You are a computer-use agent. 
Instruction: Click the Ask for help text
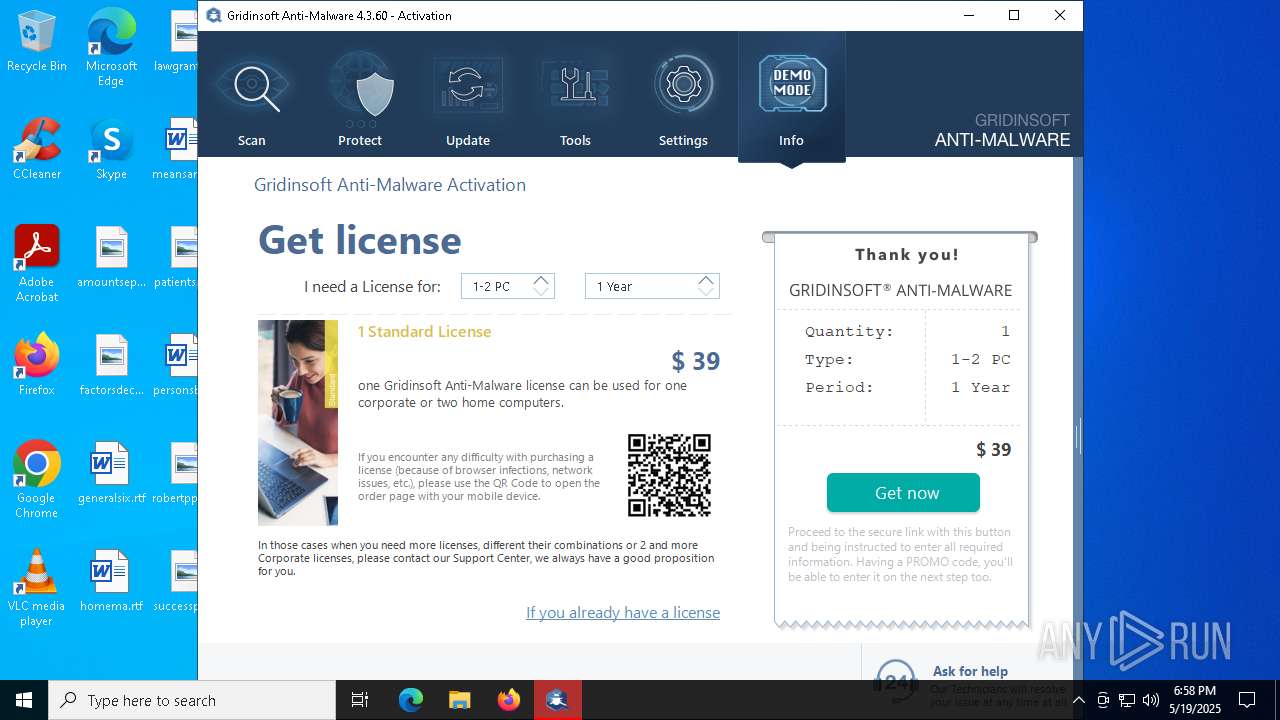[970, 671]
